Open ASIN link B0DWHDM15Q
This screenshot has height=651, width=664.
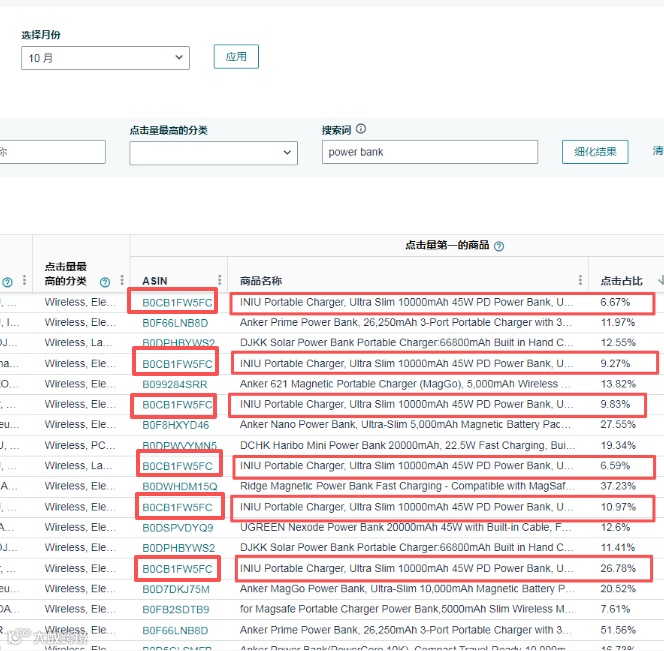click(x=180, y=487)
